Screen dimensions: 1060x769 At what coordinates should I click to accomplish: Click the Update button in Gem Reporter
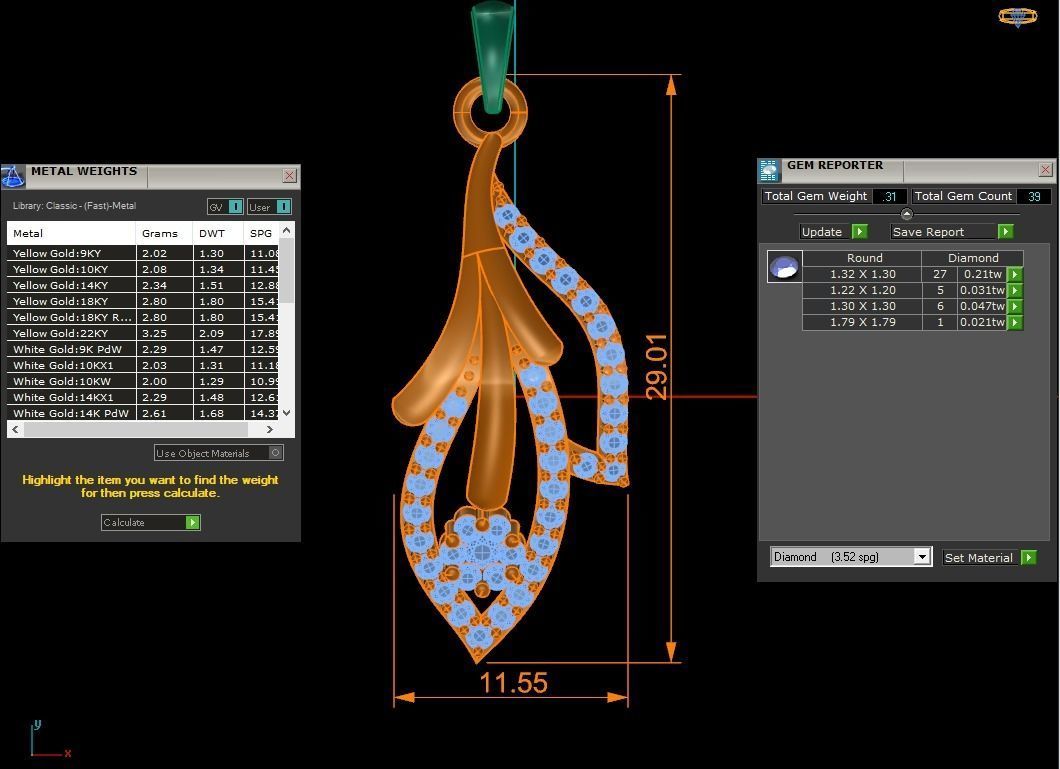[833, 232]
